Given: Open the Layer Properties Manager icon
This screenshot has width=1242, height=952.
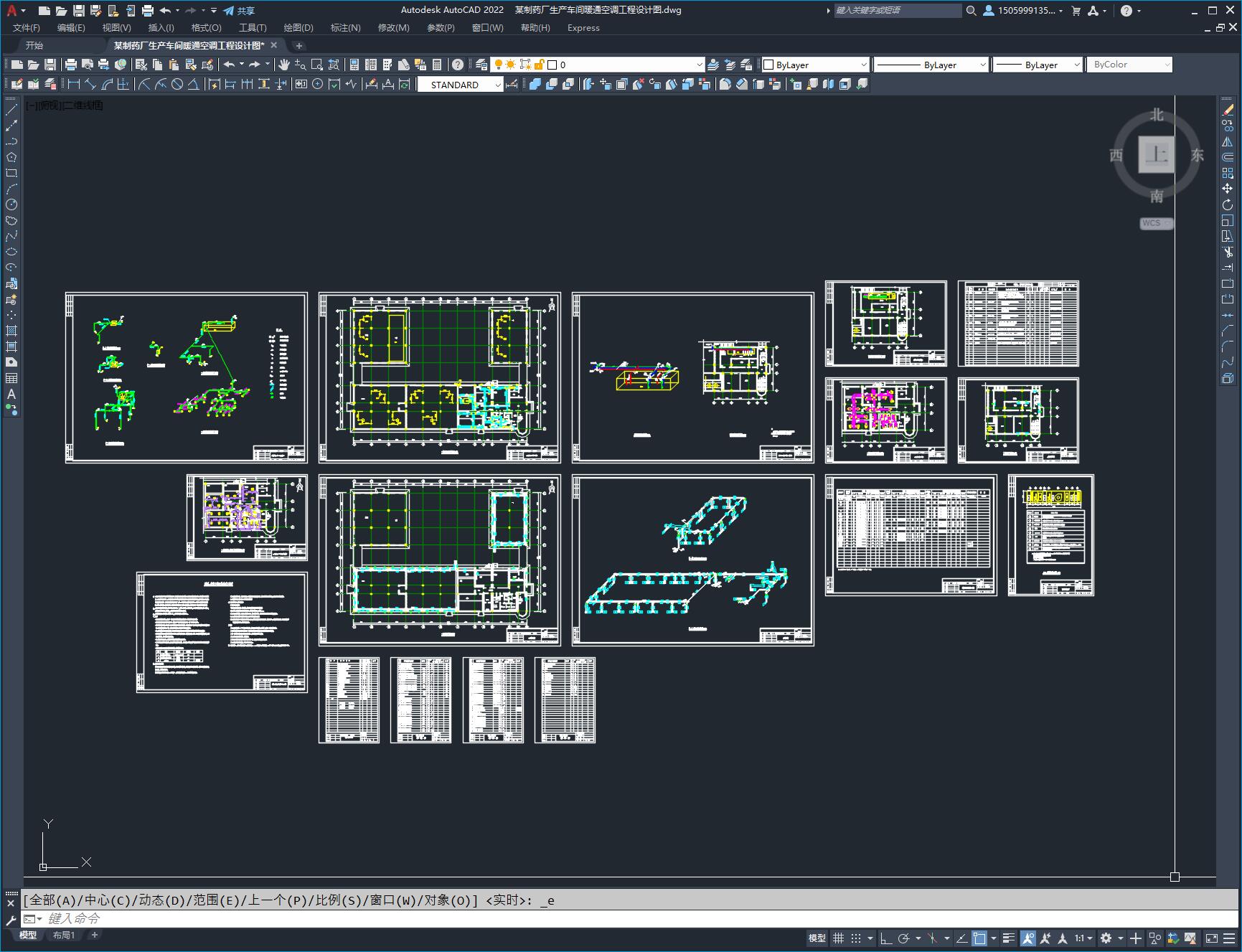Looking at the screenshot, I should pyautogui.click(x=481, y=65).
